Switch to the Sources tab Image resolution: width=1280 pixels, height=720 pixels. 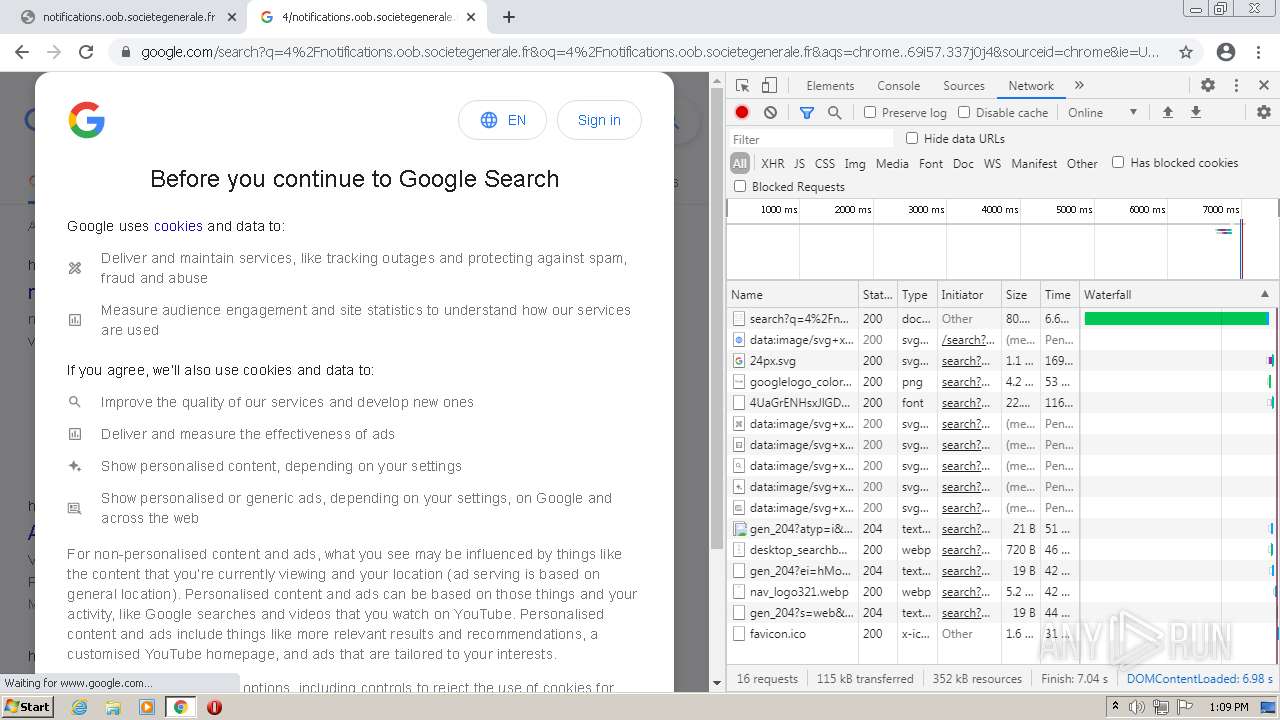click(964, 86)
